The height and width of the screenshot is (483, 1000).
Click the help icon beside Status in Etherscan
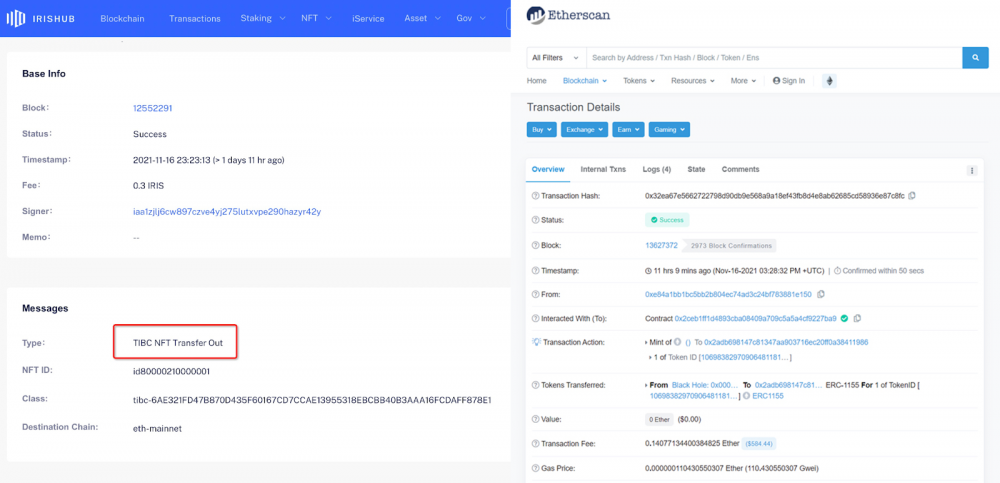pos(535,219)
